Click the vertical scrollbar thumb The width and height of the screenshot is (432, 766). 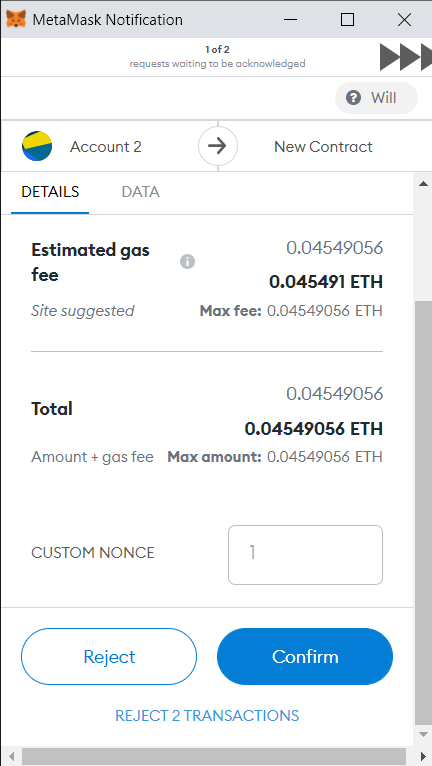[x=423, y=513]
